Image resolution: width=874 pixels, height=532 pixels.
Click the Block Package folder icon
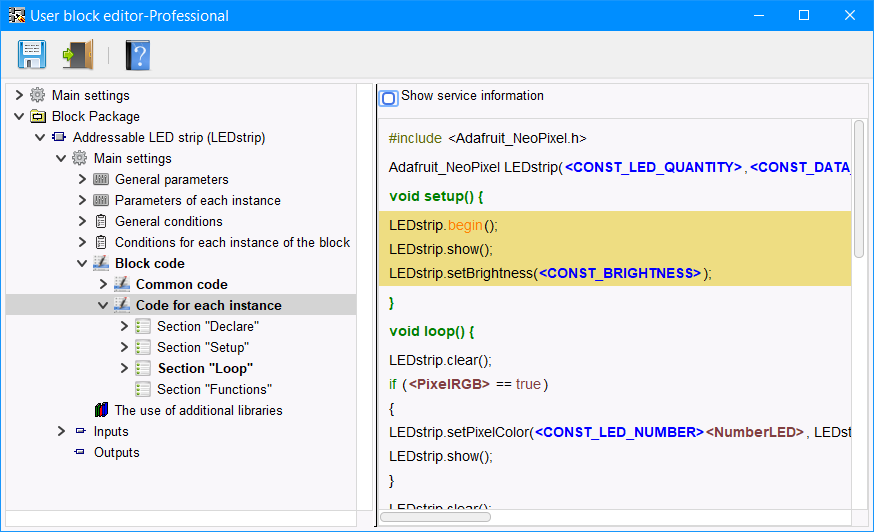click(x=38, y=117)
